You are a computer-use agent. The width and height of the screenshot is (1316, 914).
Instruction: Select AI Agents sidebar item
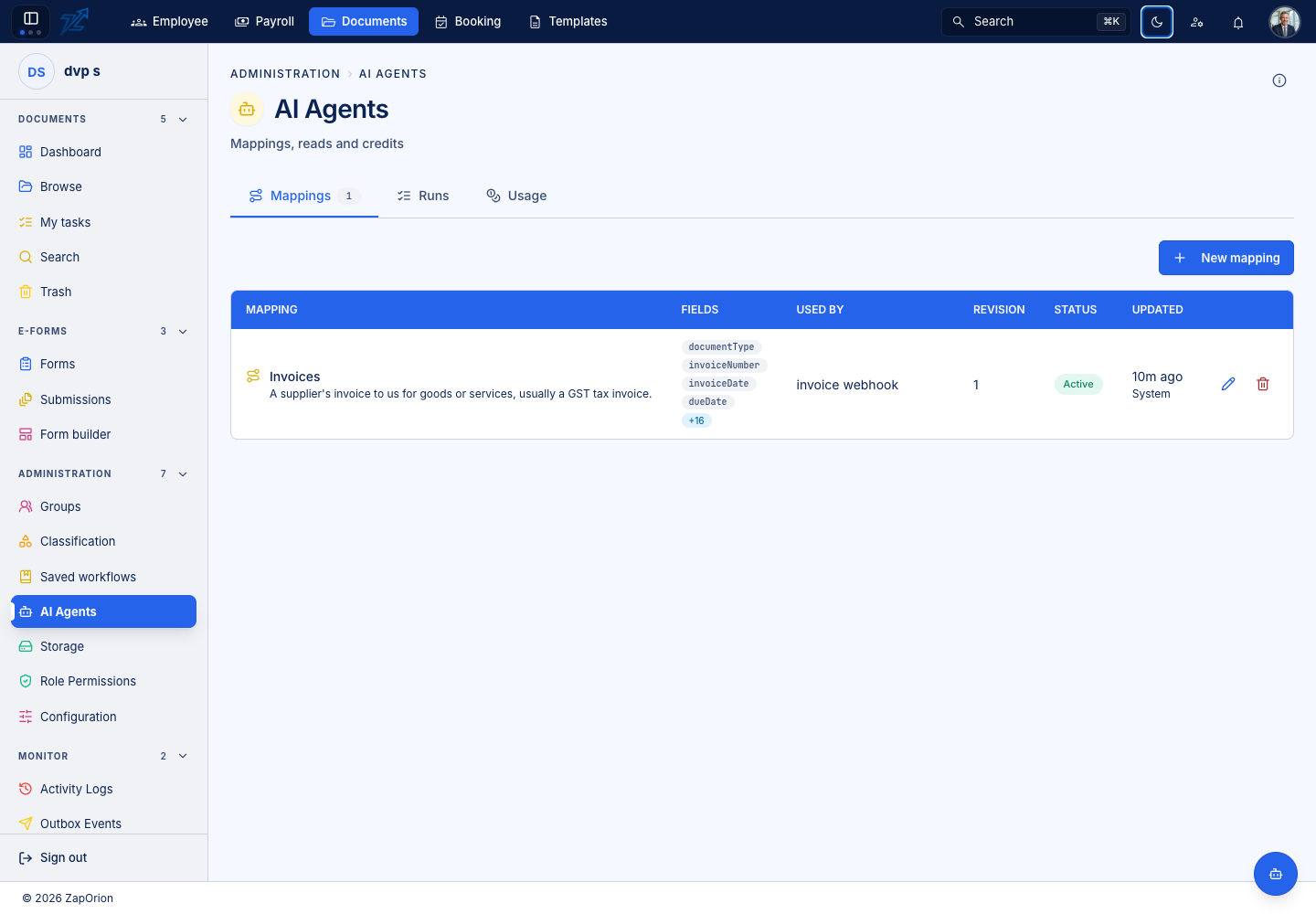coord(103,611)
